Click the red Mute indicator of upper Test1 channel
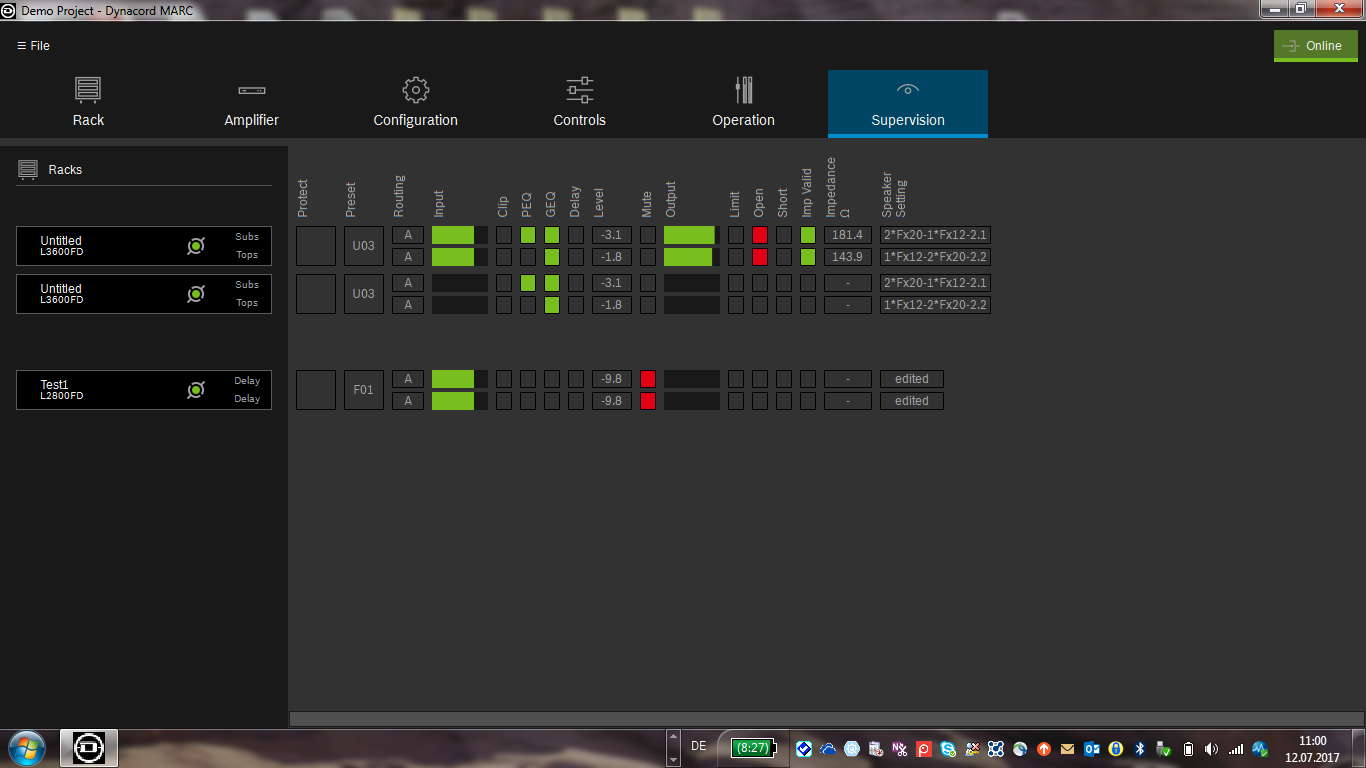Image resolution: width=1366 pixels, height=768 pixels. tap(648, 379)
